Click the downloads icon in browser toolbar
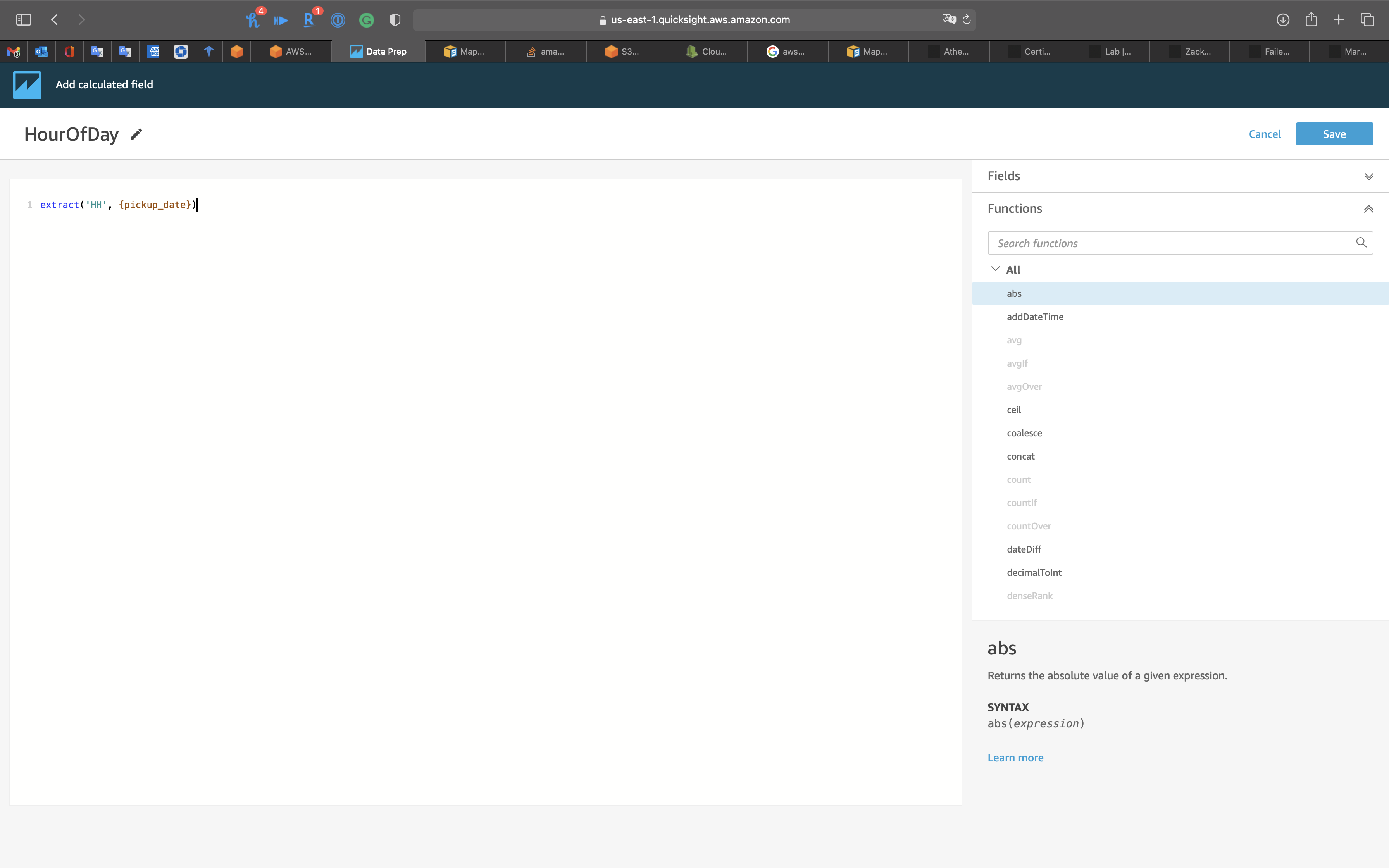 click(x=1283, y=20)
